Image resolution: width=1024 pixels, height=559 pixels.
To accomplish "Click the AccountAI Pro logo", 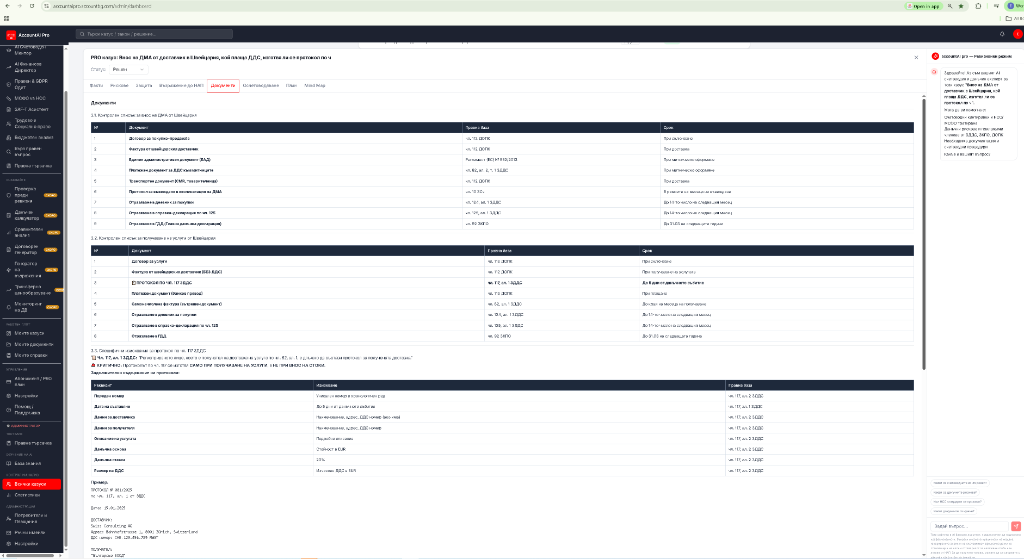I will point(27,35).
